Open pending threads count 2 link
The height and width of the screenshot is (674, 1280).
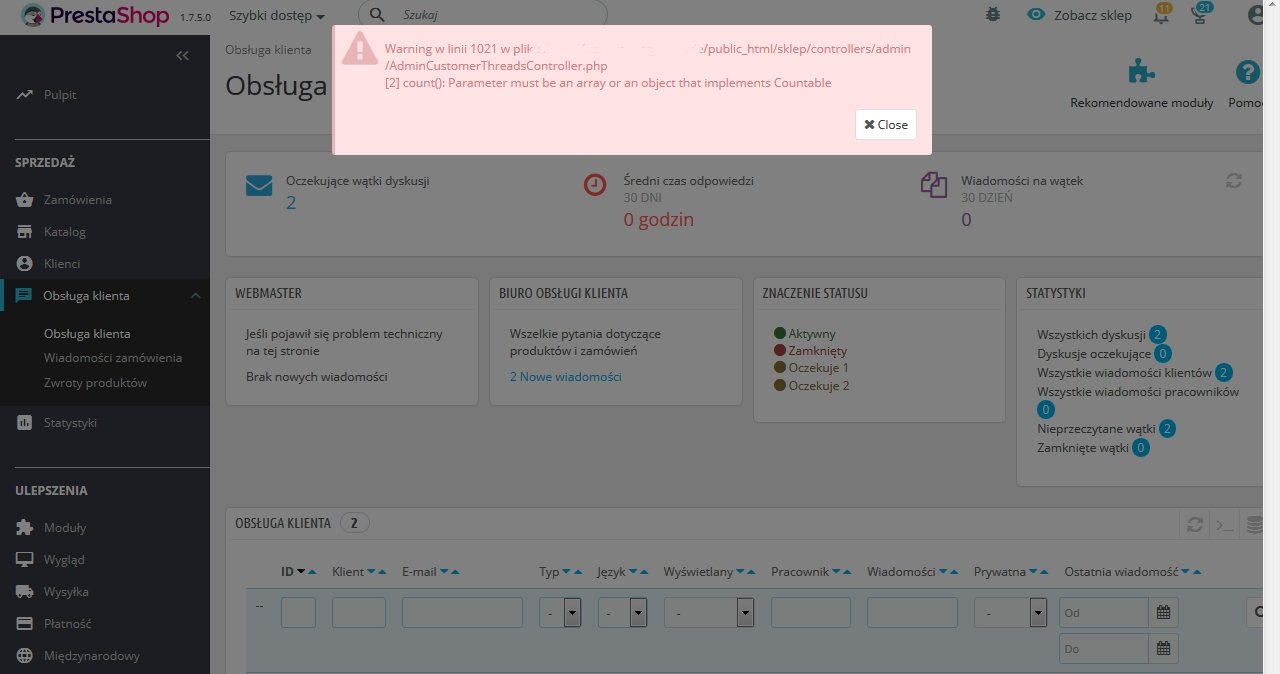[x=291, y=203]
